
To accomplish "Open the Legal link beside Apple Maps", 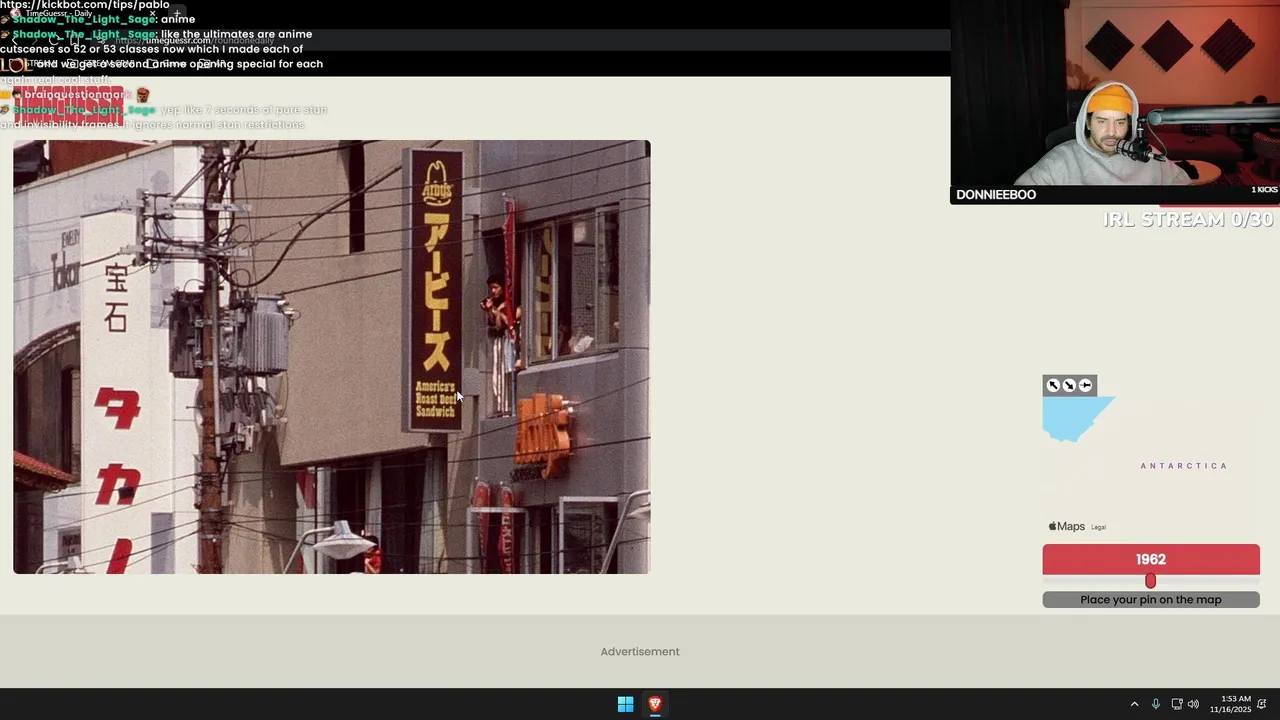I will 1098,527.
